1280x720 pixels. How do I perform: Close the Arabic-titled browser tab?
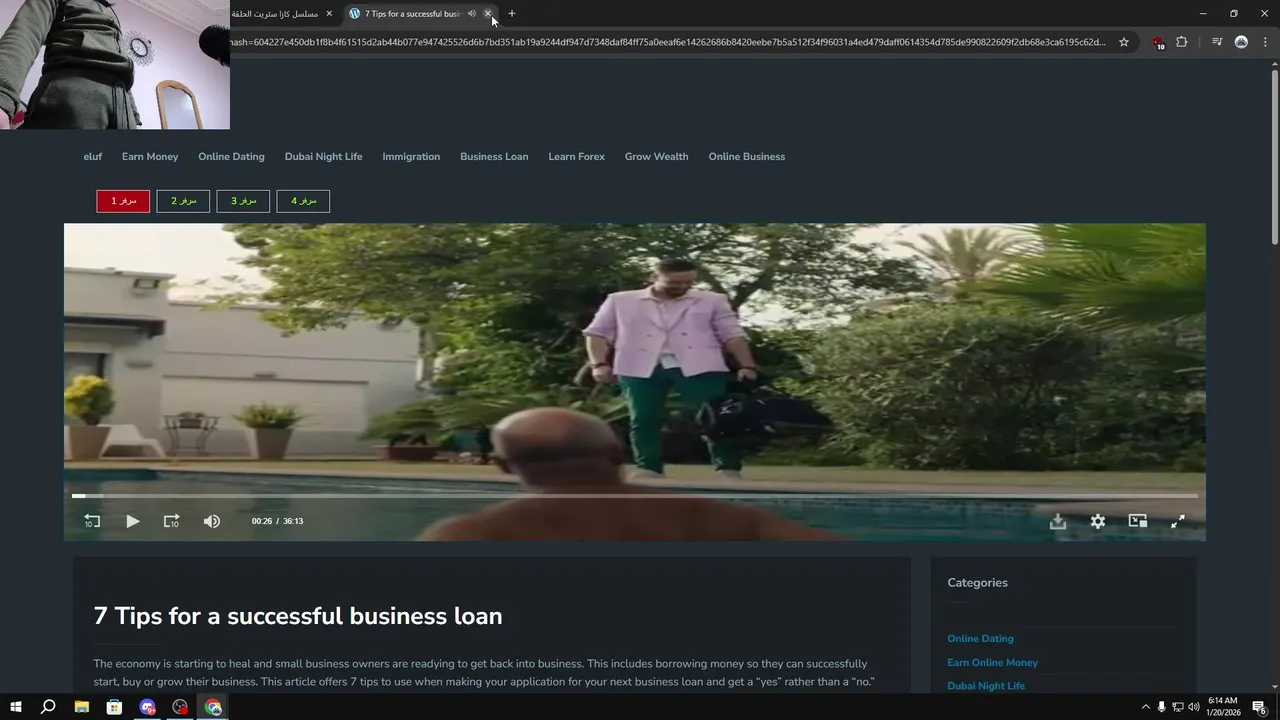pos(329,14)
